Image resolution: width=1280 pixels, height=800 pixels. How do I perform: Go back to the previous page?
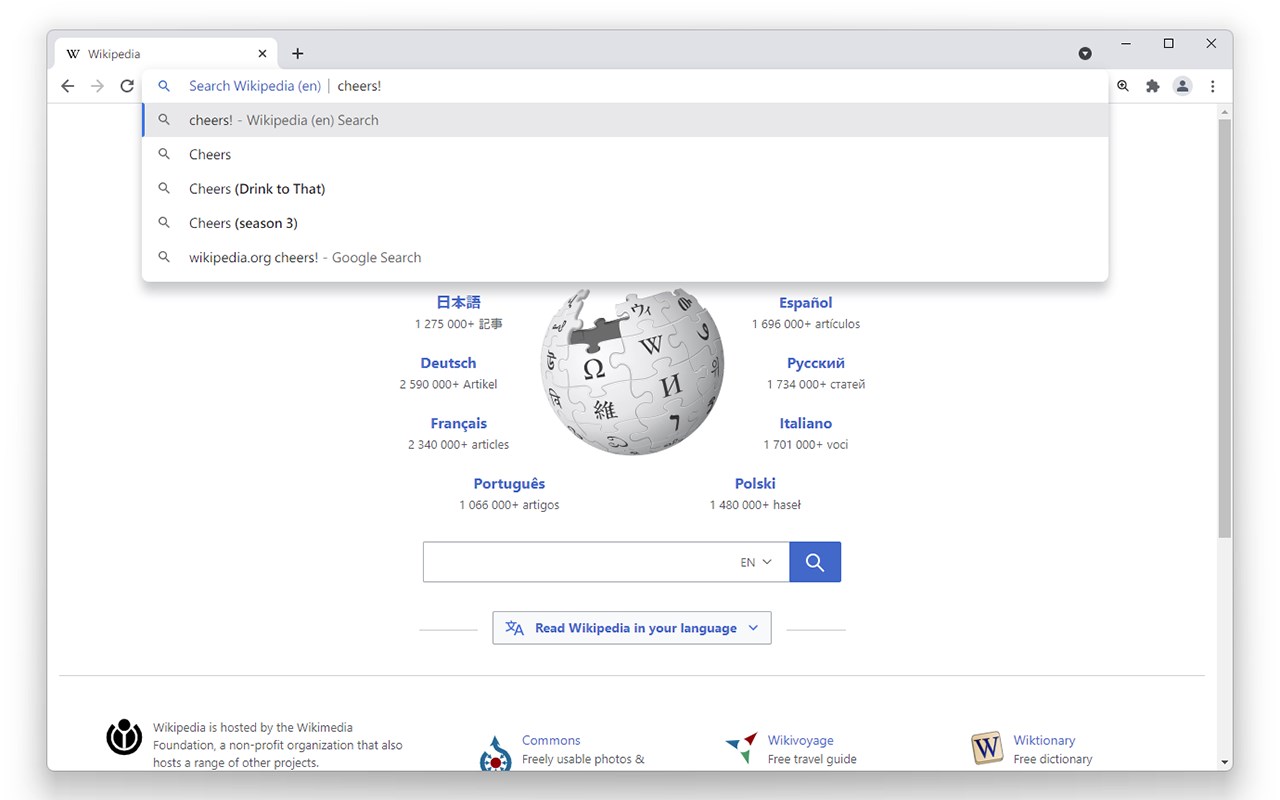point(68,86)
